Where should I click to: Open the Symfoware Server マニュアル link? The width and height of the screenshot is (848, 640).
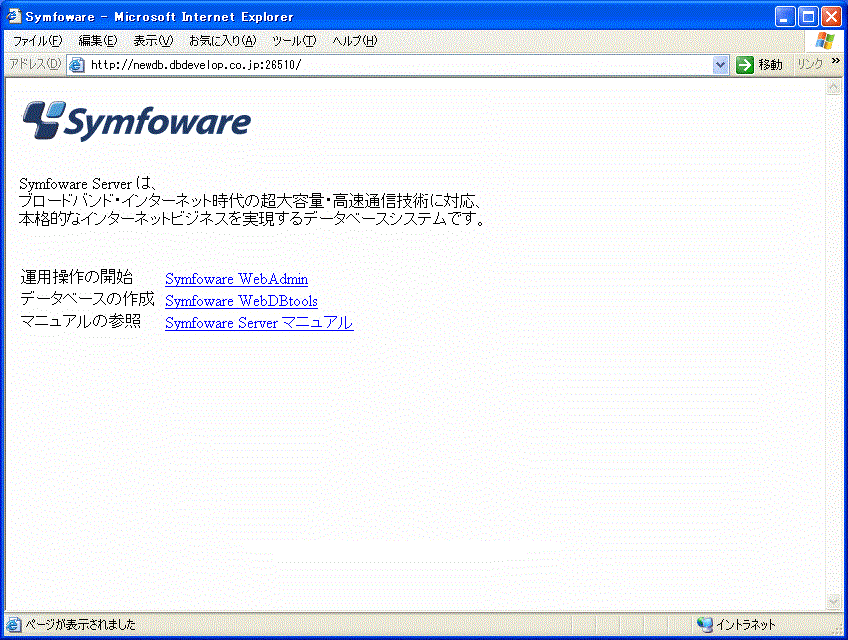tap(259, 323)
